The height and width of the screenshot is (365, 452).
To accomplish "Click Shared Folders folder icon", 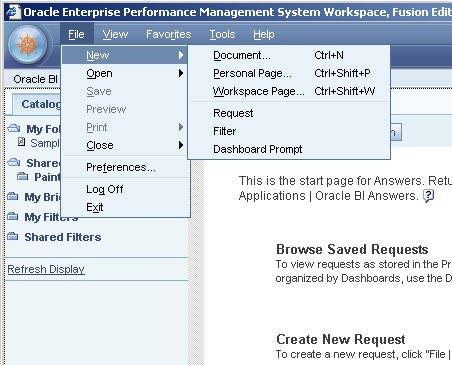I will (14, 162).
